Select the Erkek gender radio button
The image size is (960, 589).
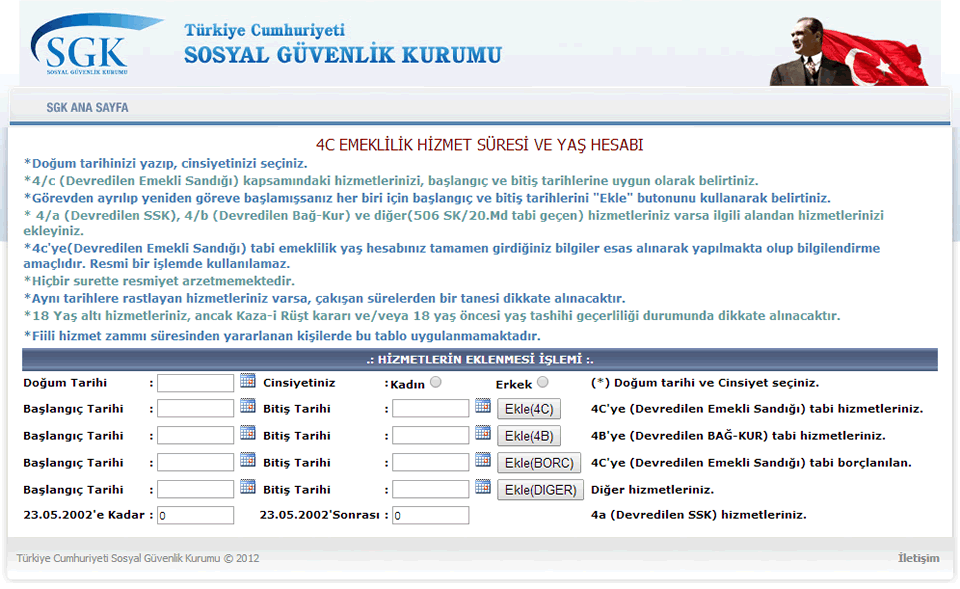(542, 382)
